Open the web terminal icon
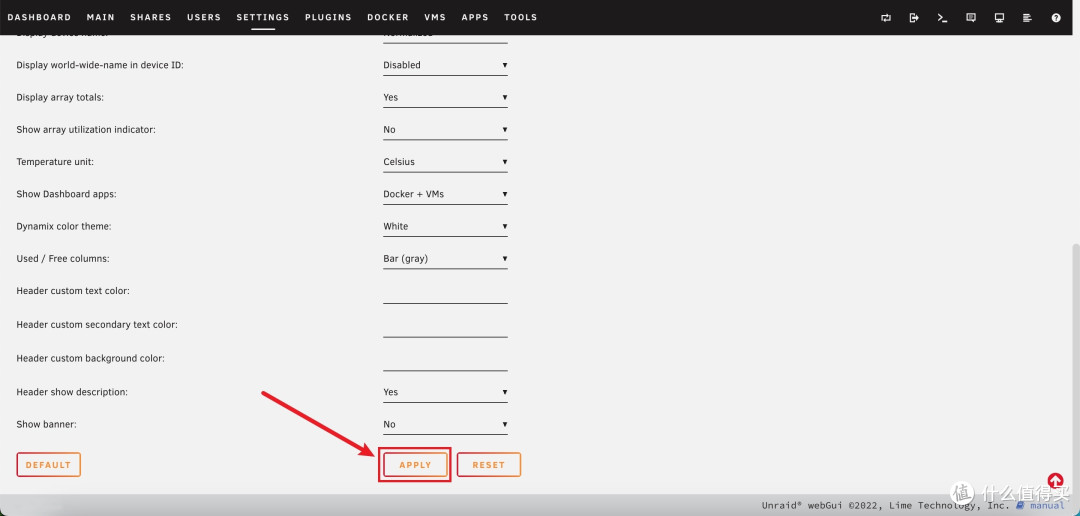The height and width of the screenshot is (516, 1080). [x=942, y=17]
